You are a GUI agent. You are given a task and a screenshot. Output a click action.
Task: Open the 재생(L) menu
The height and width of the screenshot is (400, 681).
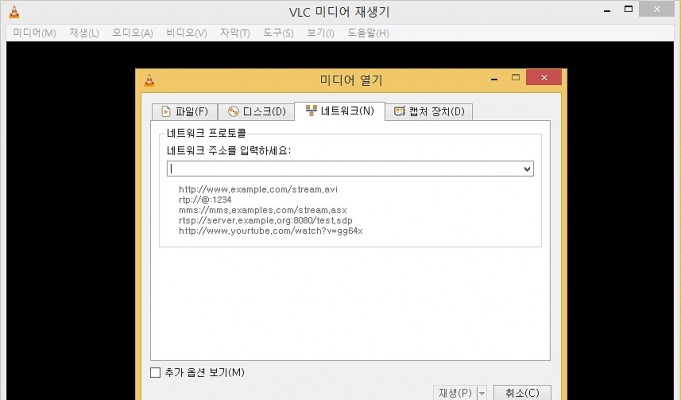click(84, 33)
